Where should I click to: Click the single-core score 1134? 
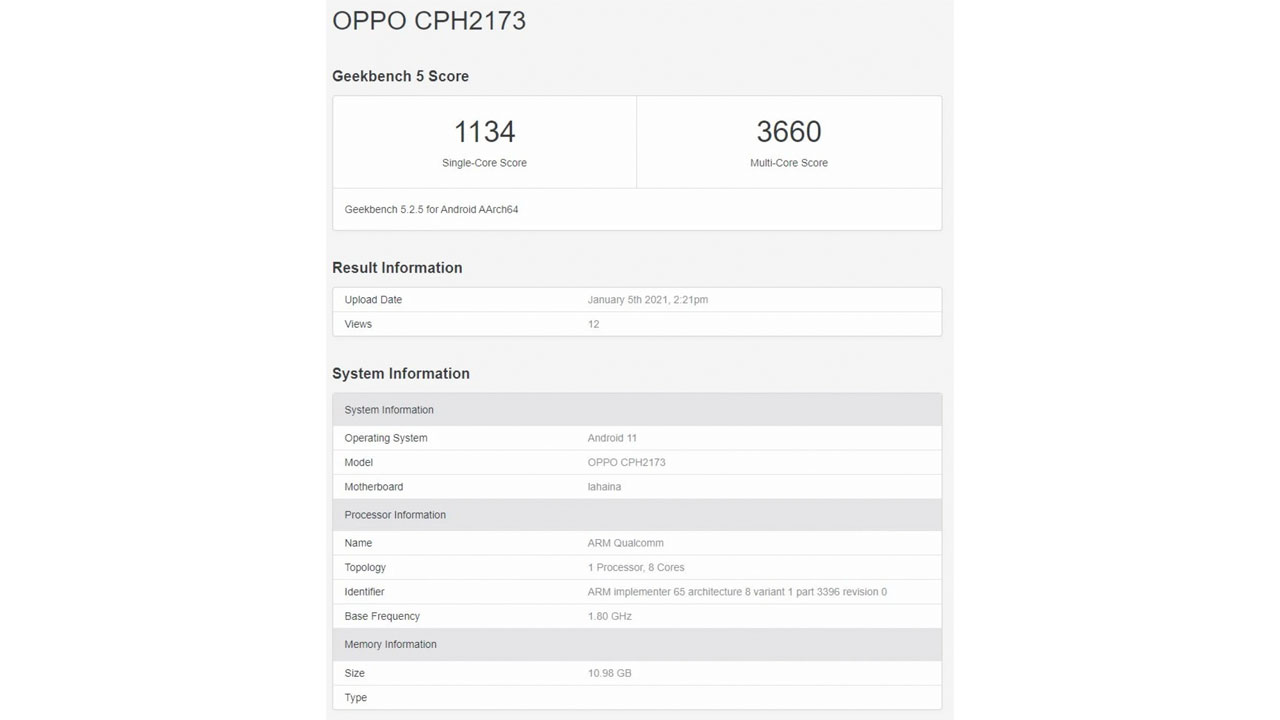[x=484, y=132]
